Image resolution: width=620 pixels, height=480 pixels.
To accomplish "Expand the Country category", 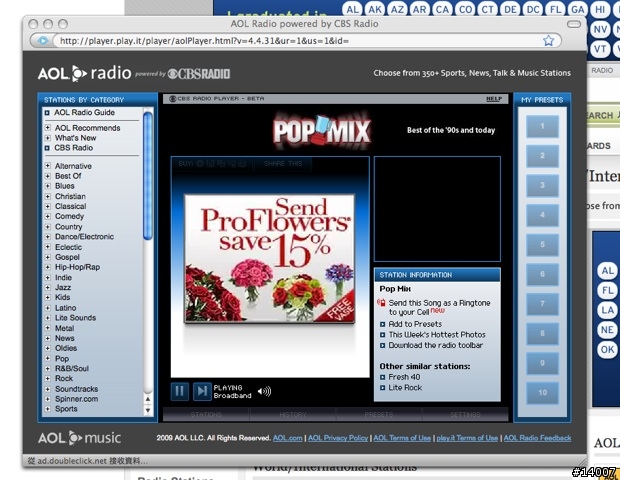I will [47, 227].
